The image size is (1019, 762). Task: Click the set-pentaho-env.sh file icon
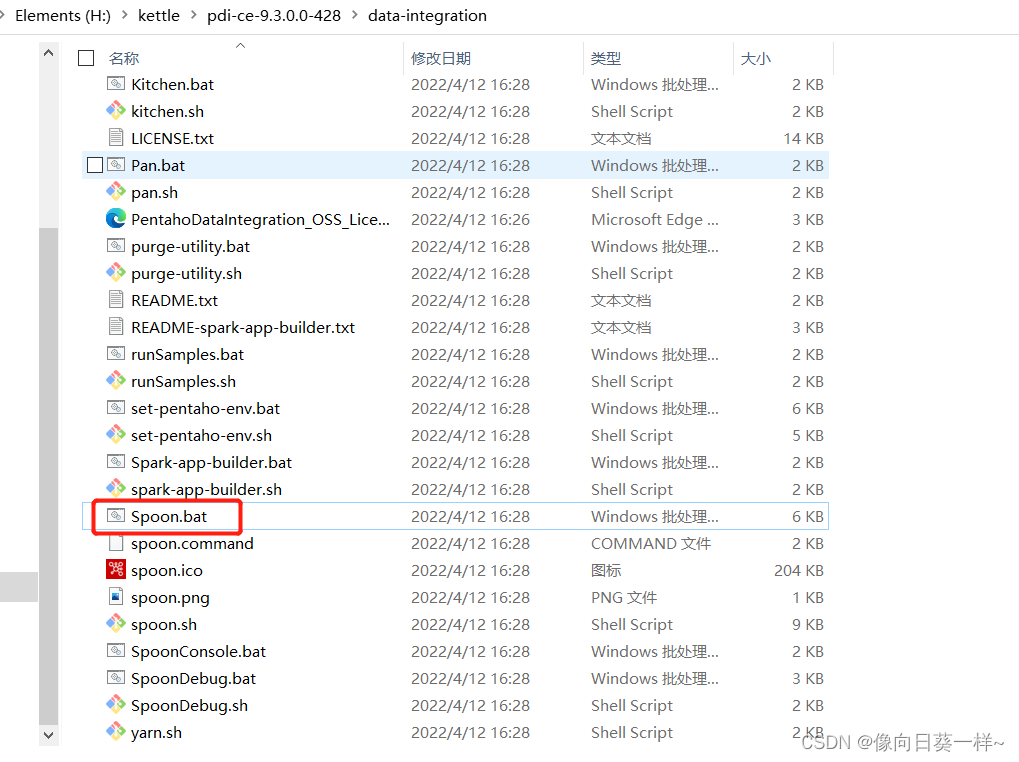[116, 435]
